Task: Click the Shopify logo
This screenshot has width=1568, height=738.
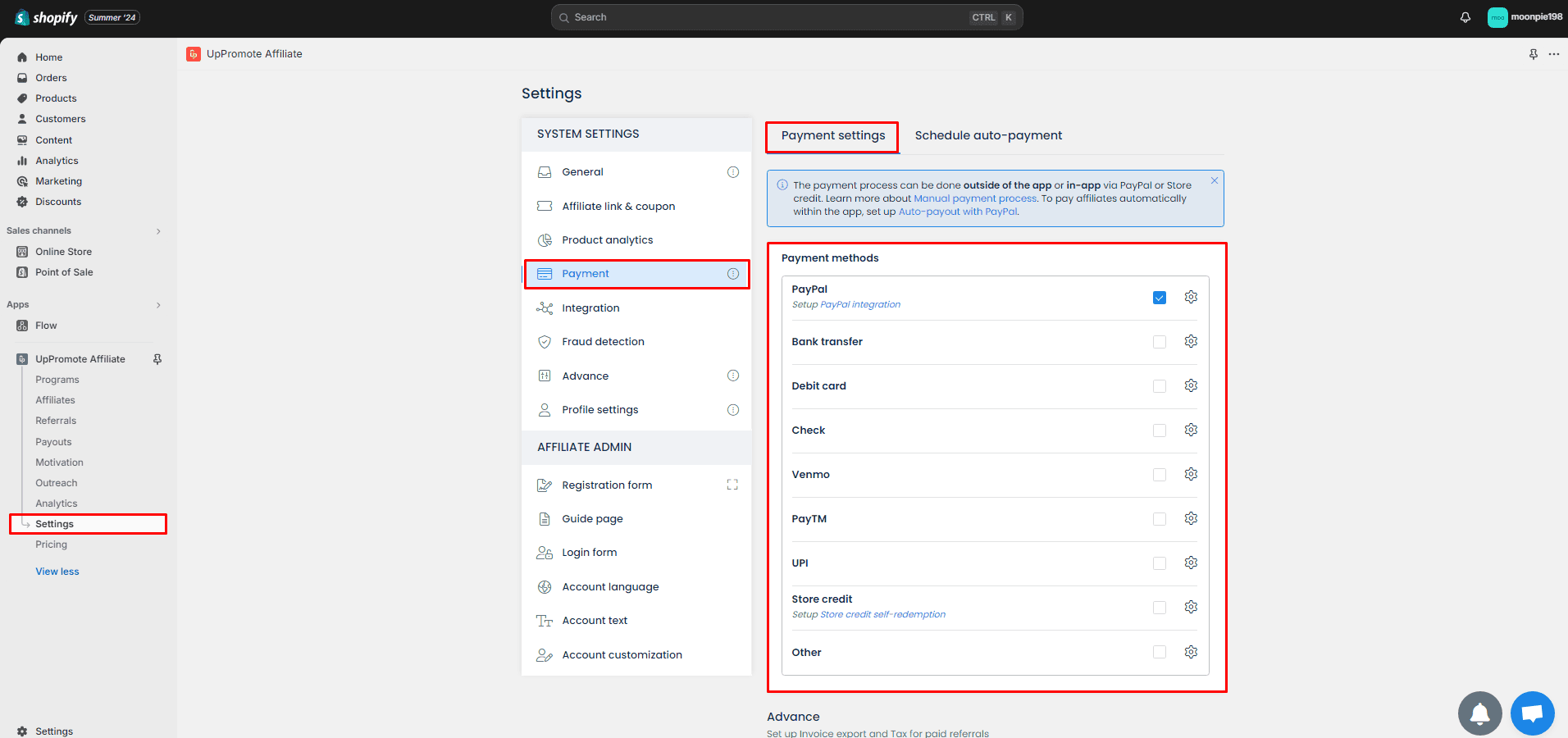Action: (47, 17)
